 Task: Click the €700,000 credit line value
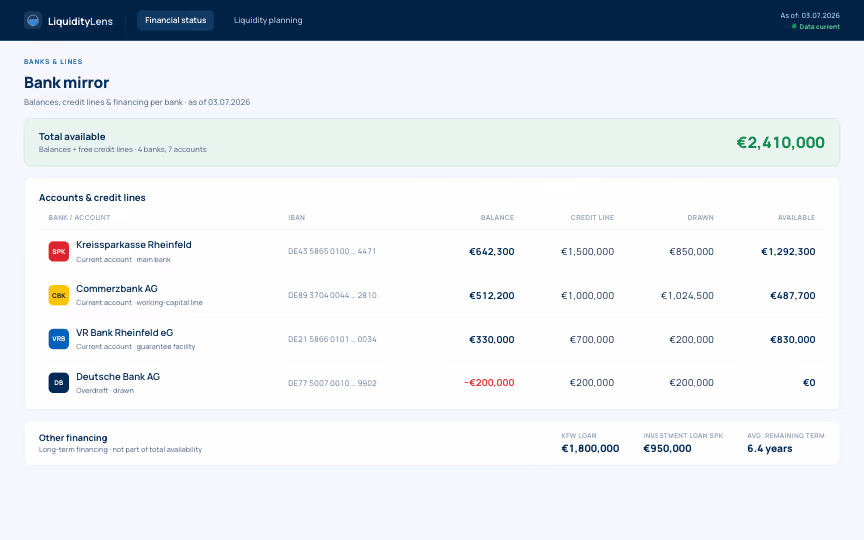[x=592, y=340]
